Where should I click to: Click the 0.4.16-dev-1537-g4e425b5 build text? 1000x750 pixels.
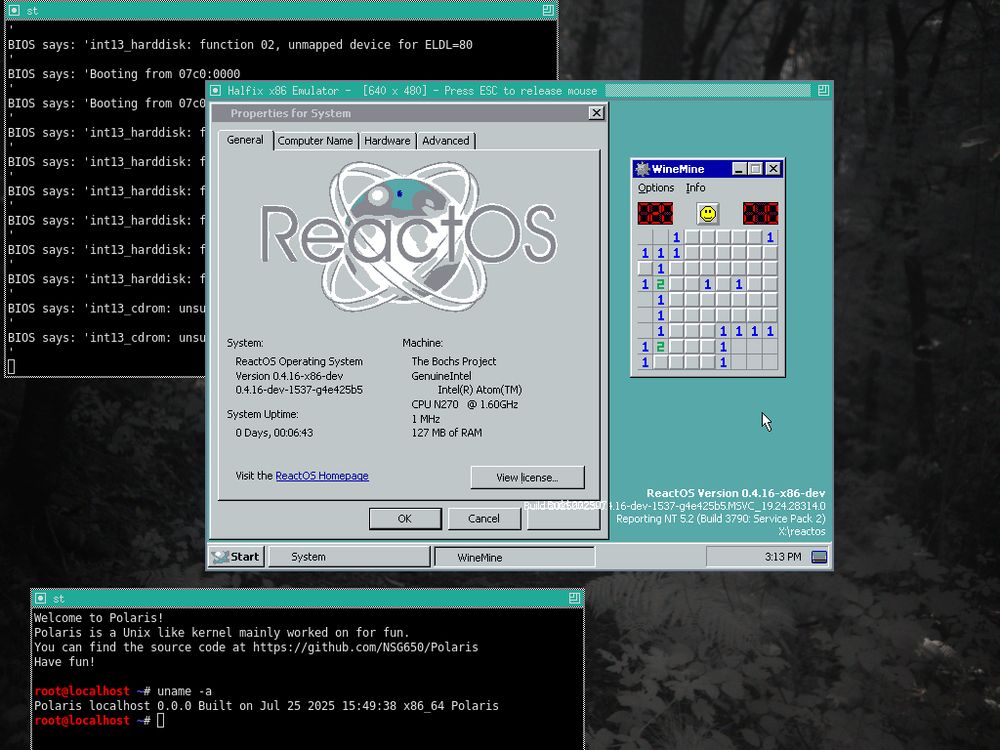pos(299,390)
